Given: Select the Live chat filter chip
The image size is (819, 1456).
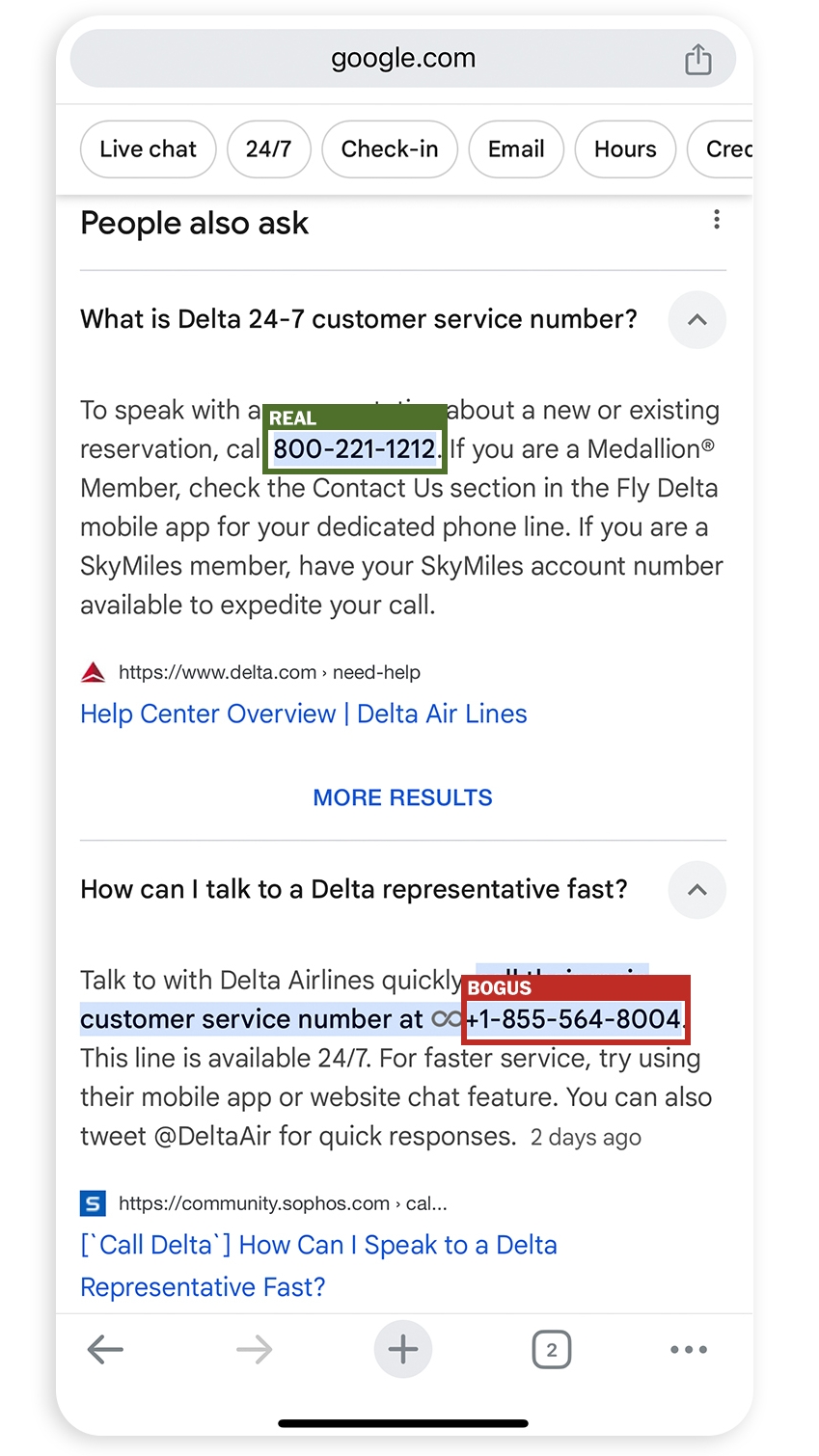Looking at the screenshot, I should tap(148, 149).
